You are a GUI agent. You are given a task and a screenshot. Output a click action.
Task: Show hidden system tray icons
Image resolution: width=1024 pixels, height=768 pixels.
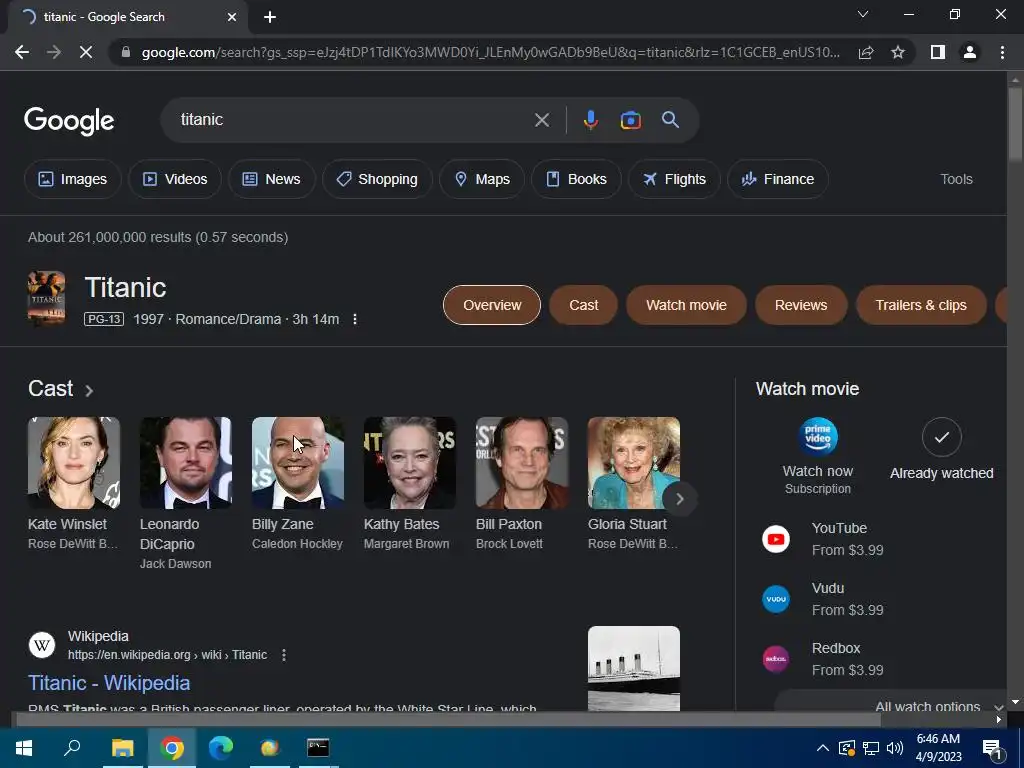tap(823, 748)
